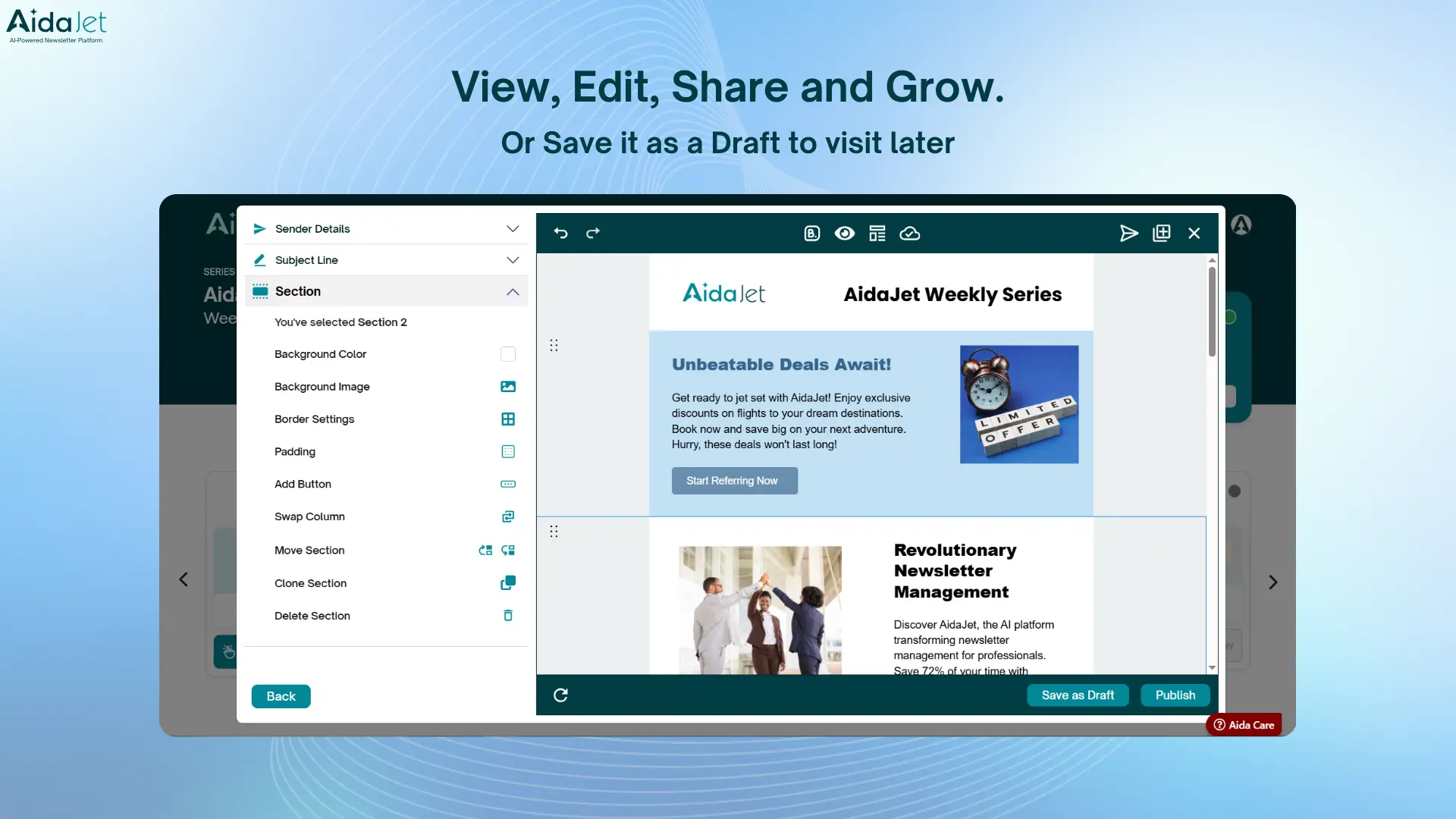Click the Publish button
The image size is (1456, 819).
tap(1175, 695)
